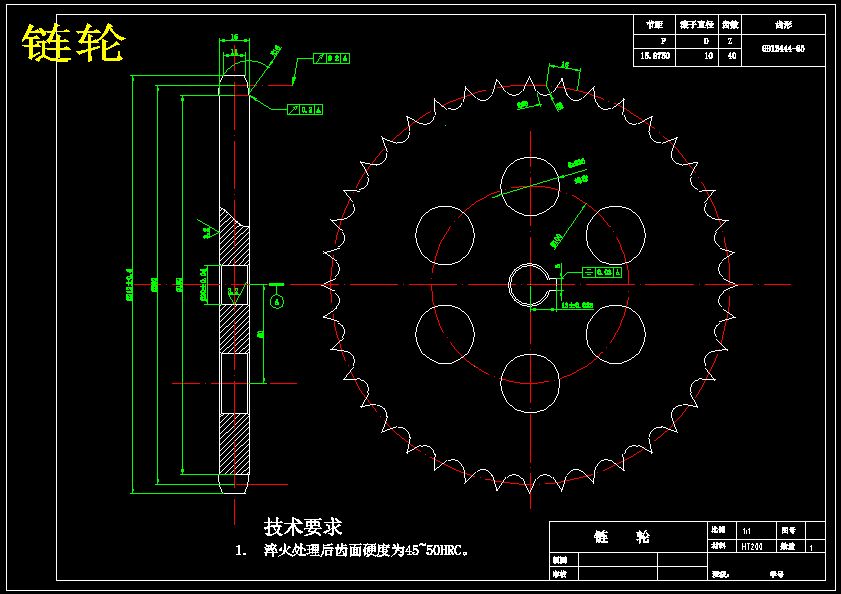This screenshot has height=594, width=841.
Task: Select the surface roughness triangle left of section
Action: [x=208, y=229]
